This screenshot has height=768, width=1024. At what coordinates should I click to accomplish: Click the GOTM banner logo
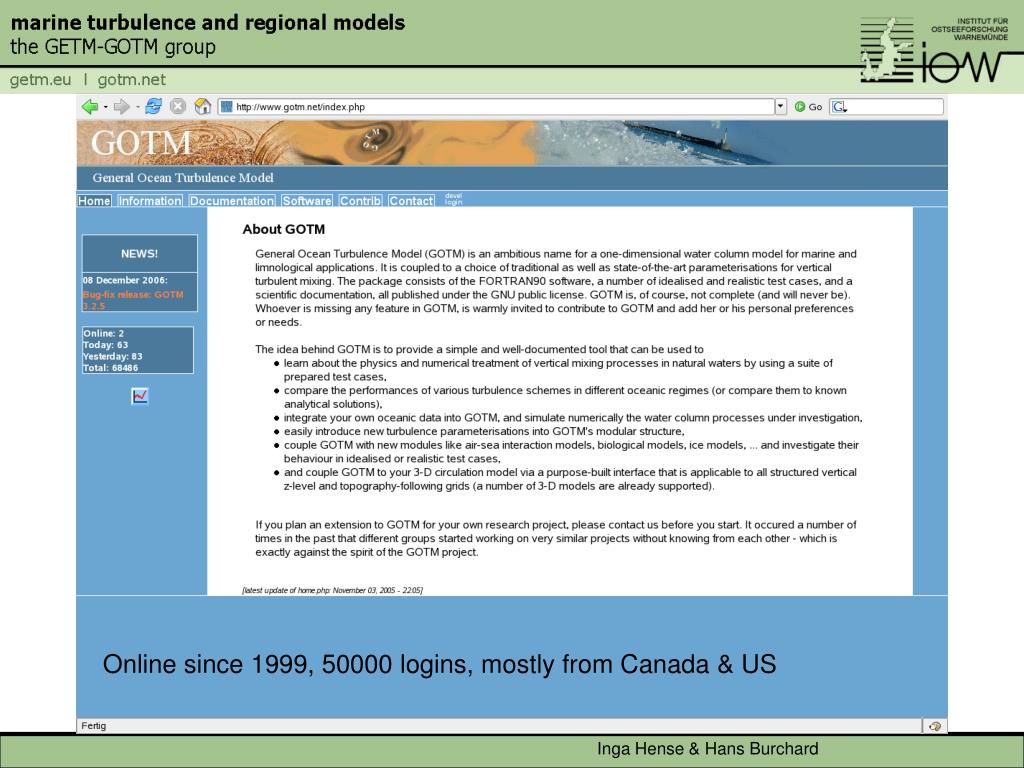pyautogui.click(x=141, y=143)
